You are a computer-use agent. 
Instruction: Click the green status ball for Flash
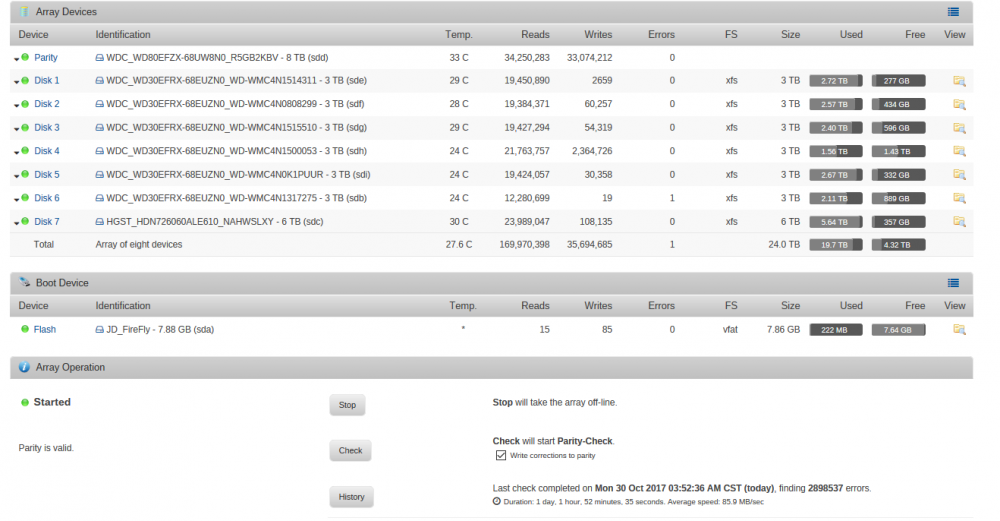(25, 329)
